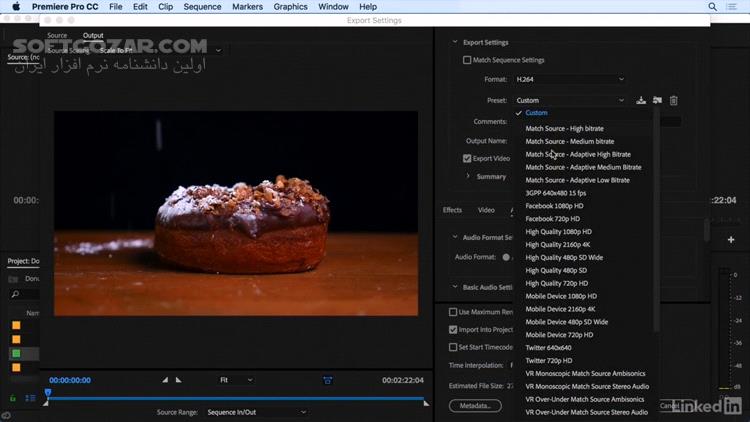Image resolution: width=750 pixels, height=422 pixels.
Task: Enable Use Maximum Render Quality checkbox
Action: click(453, 312)
